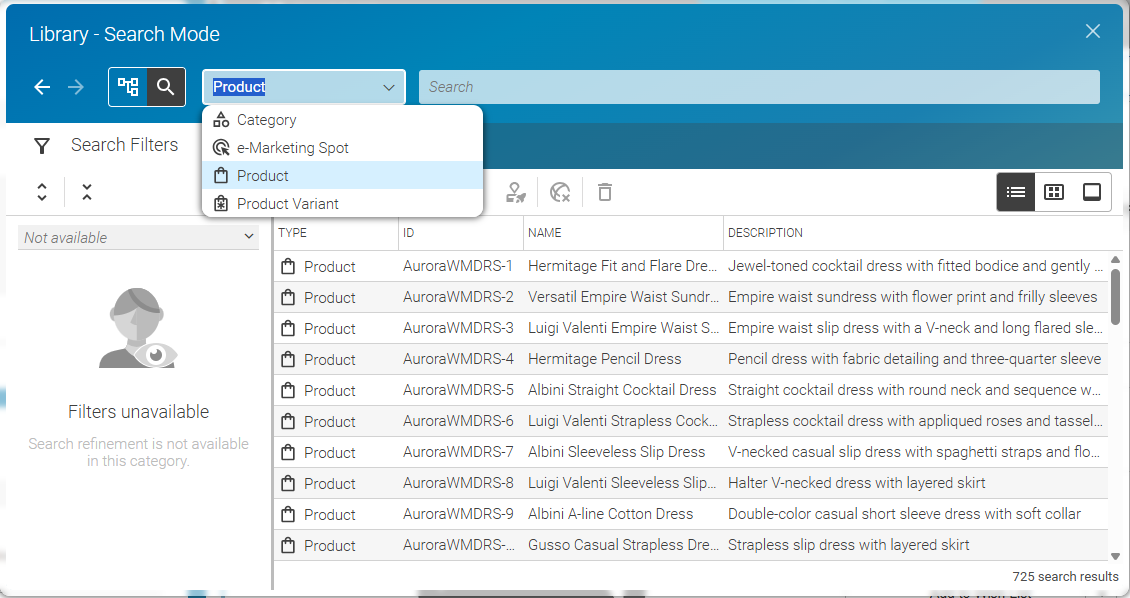The height and width of the screenshot is (598, 1130).
Task: Select the Hermitage Pencil Dress row
Action: [604, 359]
